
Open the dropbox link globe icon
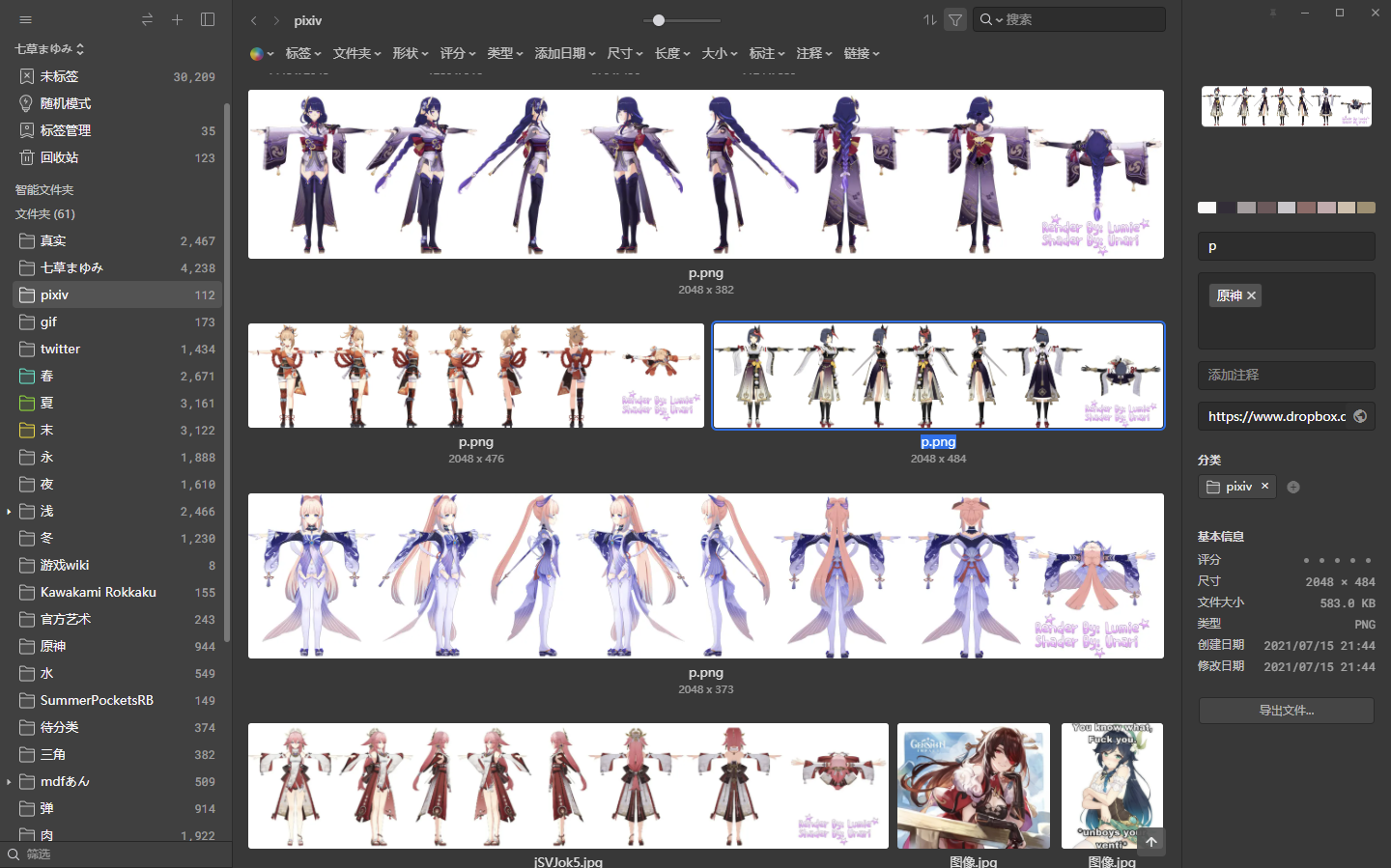(1360, 416)
